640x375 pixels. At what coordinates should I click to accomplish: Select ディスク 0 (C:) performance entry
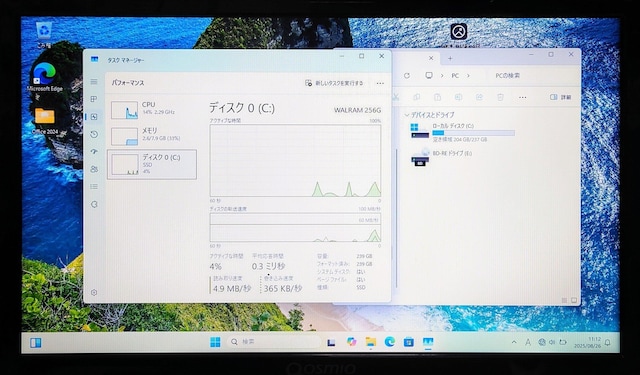pos(152,164)
